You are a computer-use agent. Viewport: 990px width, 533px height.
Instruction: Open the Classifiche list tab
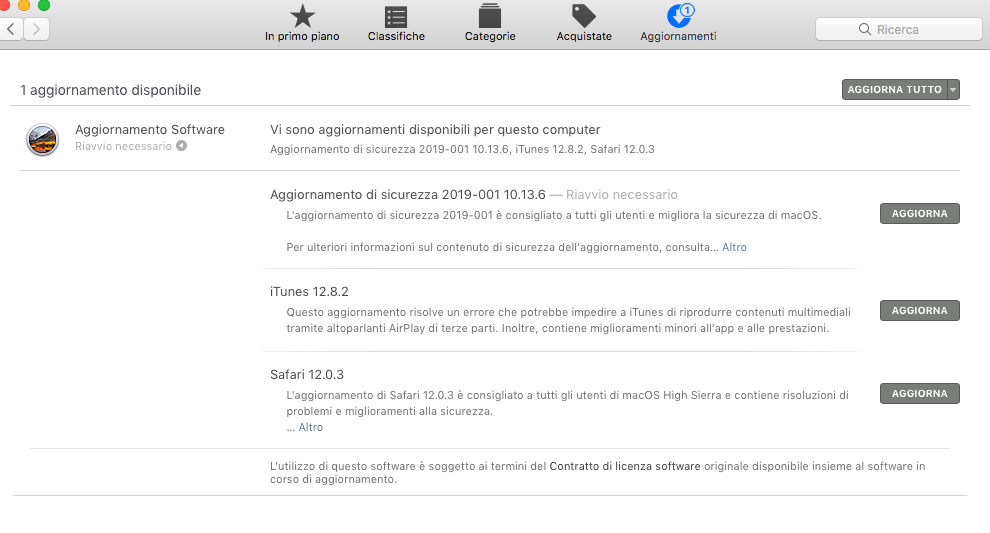click(396, 23)
